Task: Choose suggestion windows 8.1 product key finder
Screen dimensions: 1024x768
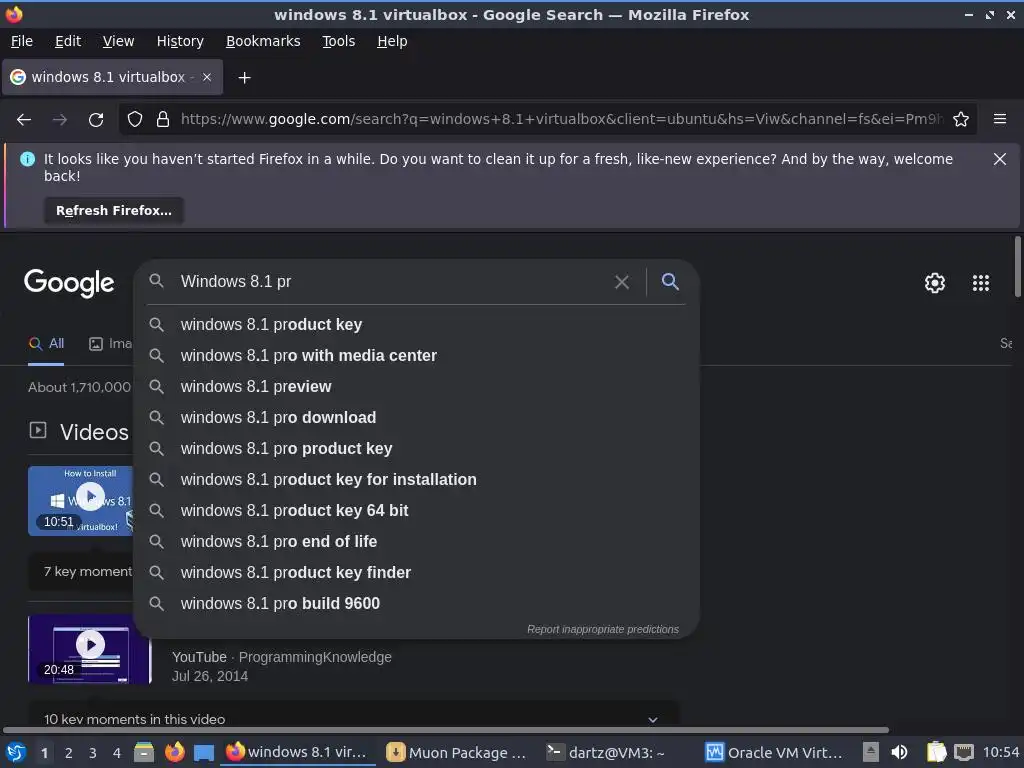Action: (416, 573)
